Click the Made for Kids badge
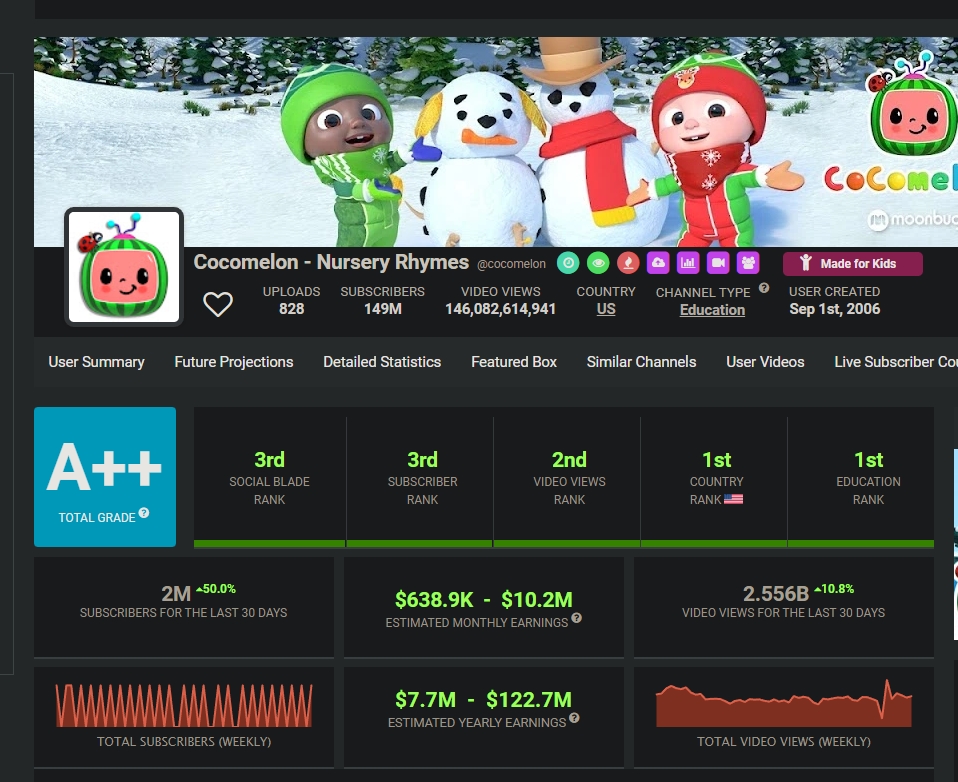 852,264
